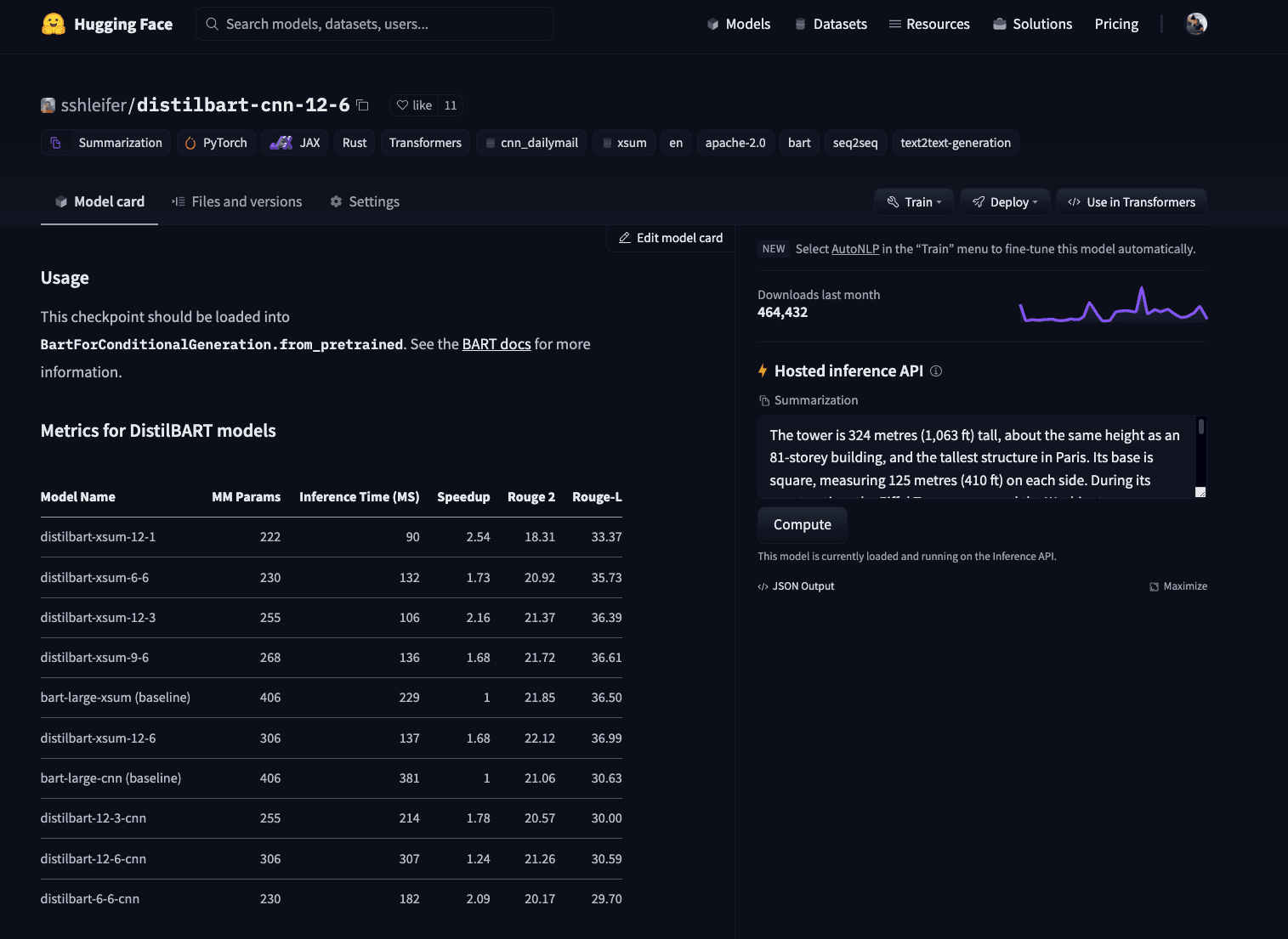Follow the BART docs link
Viewport: 1288px width, 939px height.
click(496, 344)
